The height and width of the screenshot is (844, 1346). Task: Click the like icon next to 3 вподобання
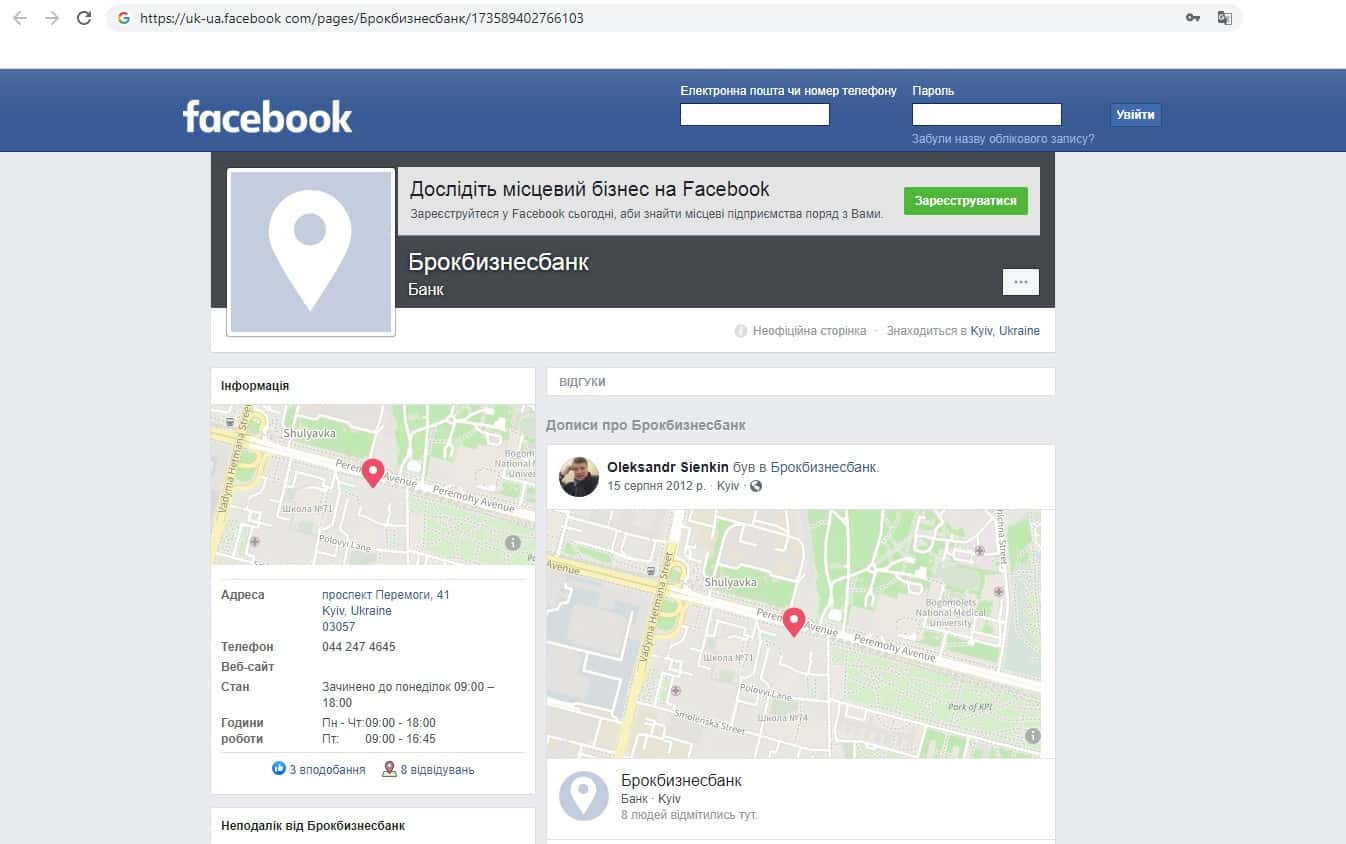pos(279,769)
